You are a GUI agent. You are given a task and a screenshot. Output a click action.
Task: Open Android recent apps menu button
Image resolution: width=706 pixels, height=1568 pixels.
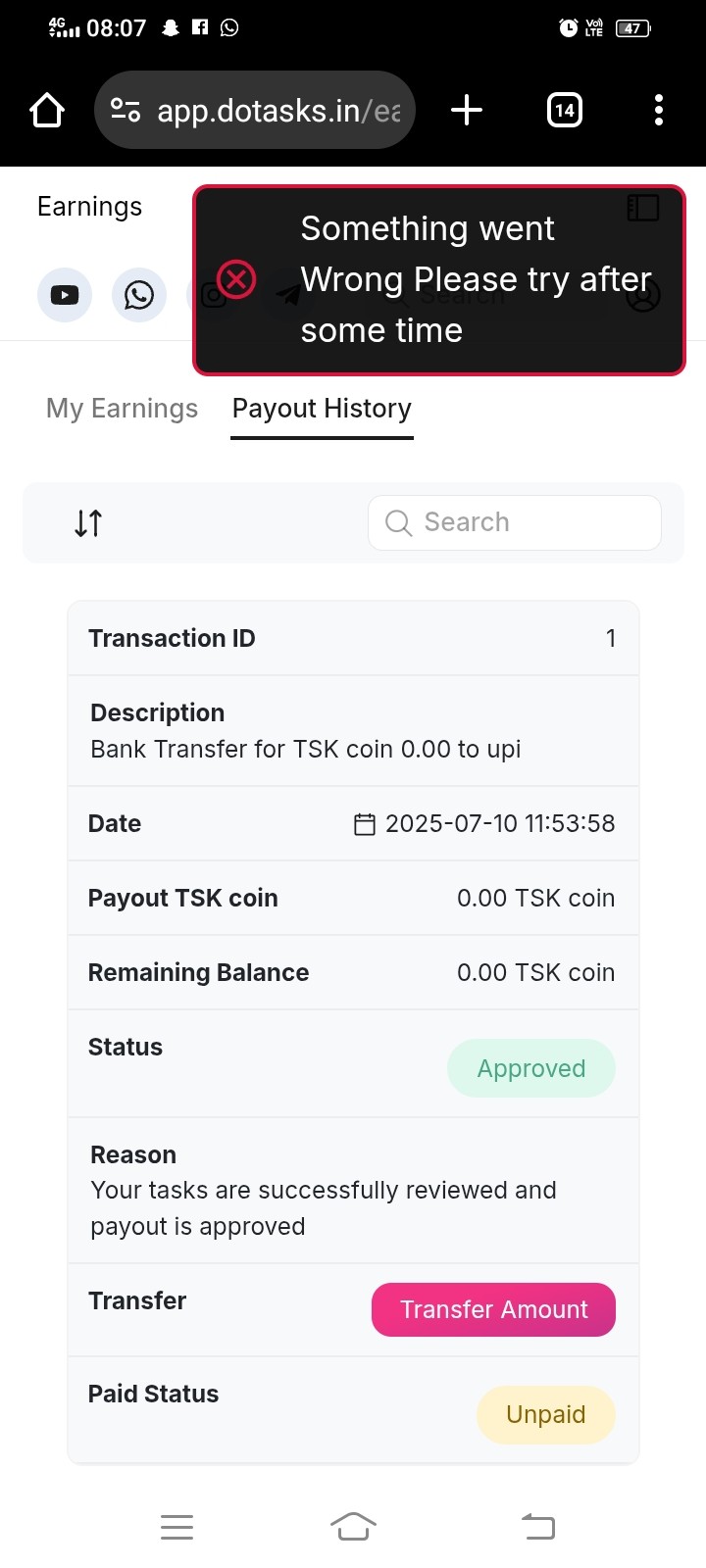tap(176, 1527)
